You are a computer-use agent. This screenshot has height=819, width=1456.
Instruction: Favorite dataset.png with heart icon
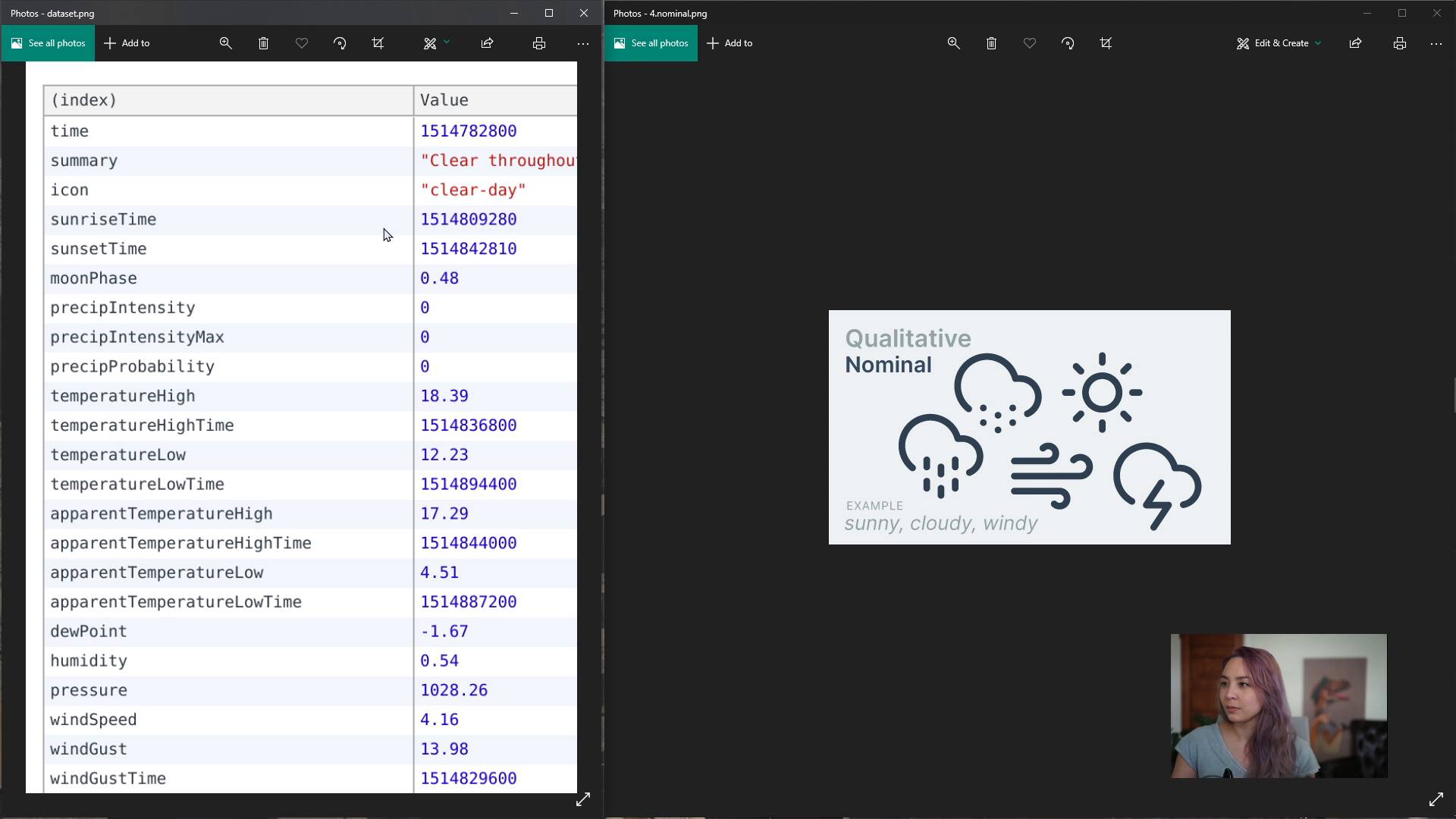pos(301,43)
